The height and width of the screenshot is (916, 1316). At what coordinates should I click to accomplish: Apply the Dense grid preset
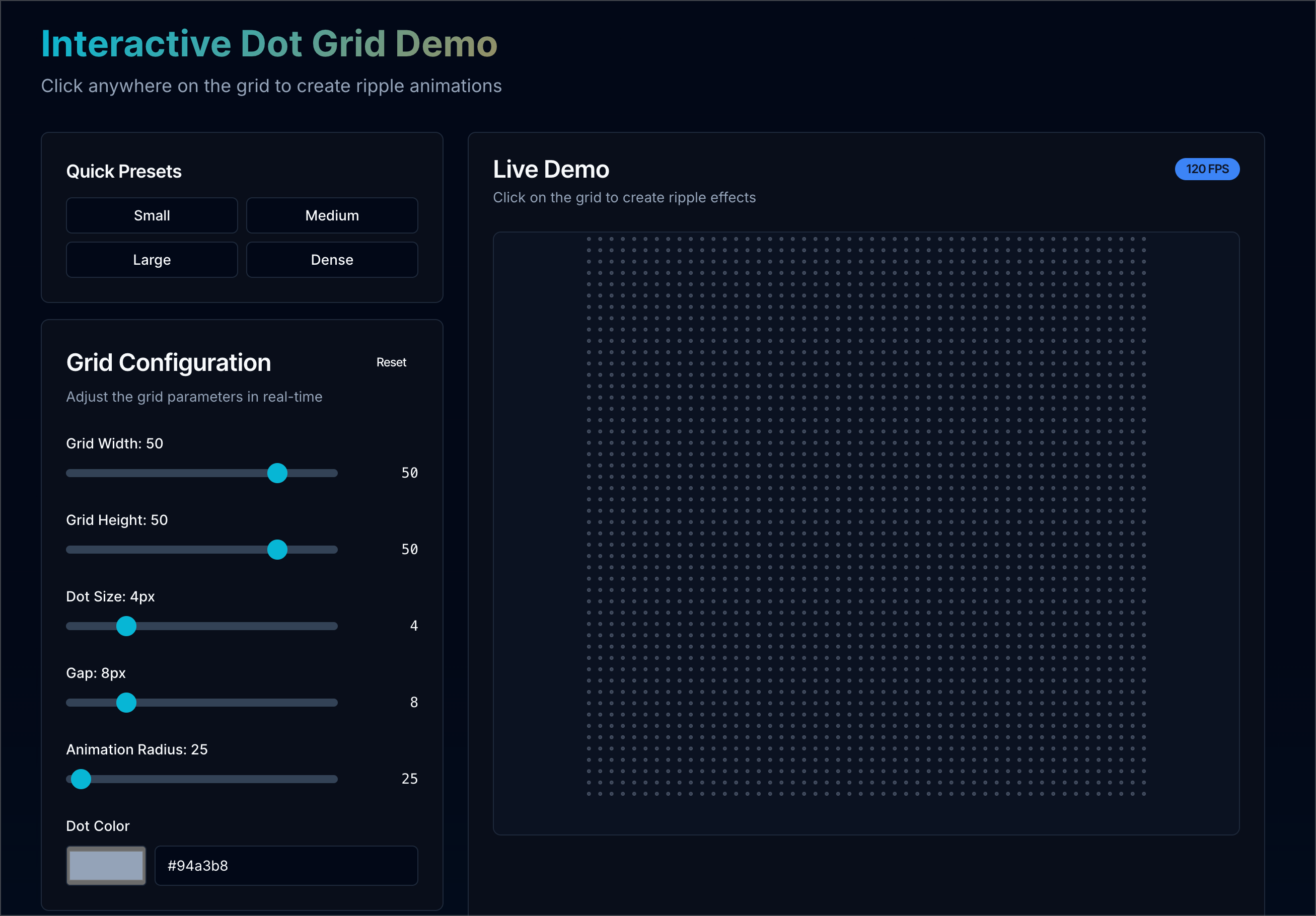pos(331,259)
